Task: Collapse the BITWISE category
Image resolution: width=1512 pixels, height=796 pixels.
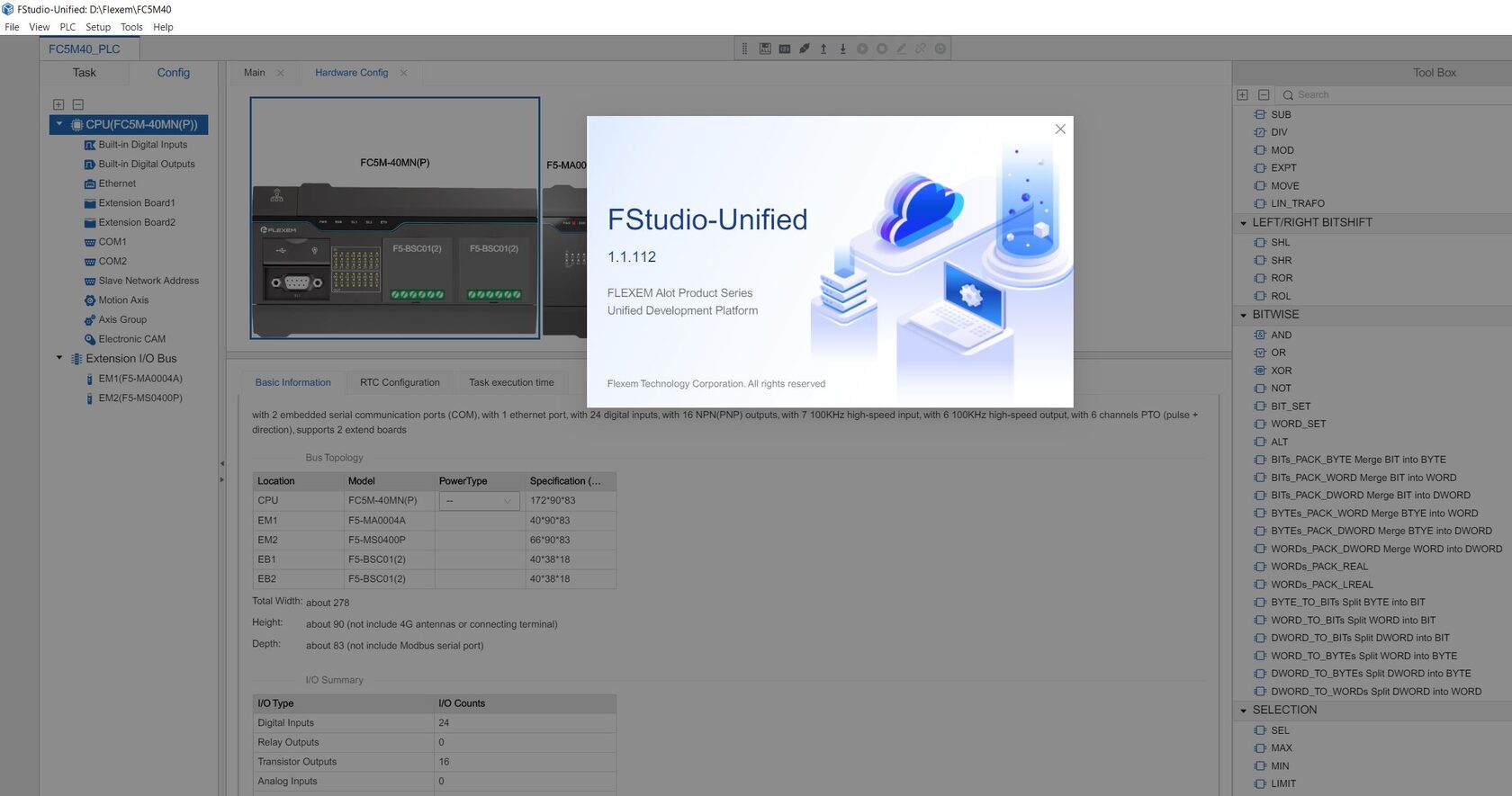Action: coord(1244,316)
